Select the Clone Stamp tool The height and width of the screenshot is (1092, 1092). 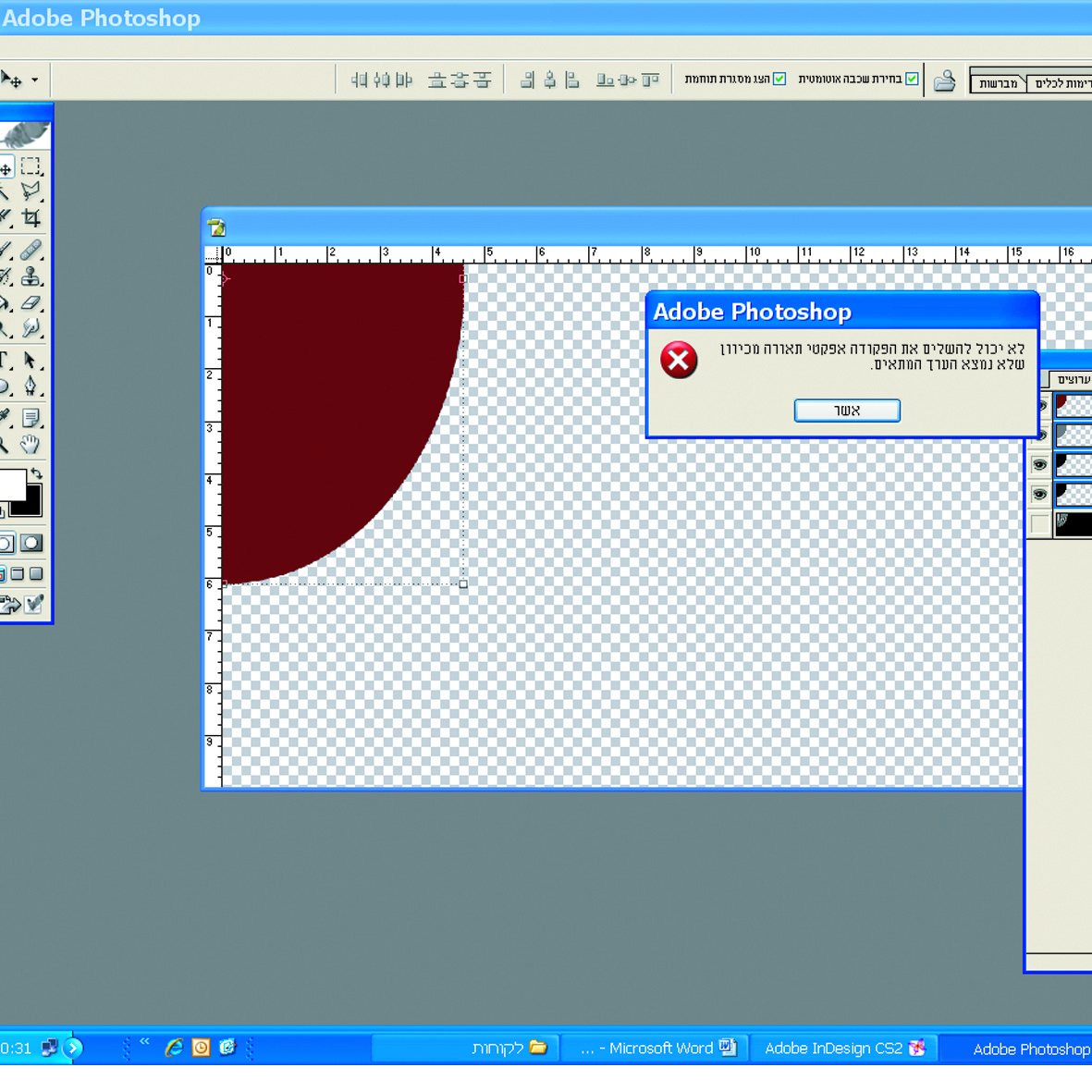(31, 276)
